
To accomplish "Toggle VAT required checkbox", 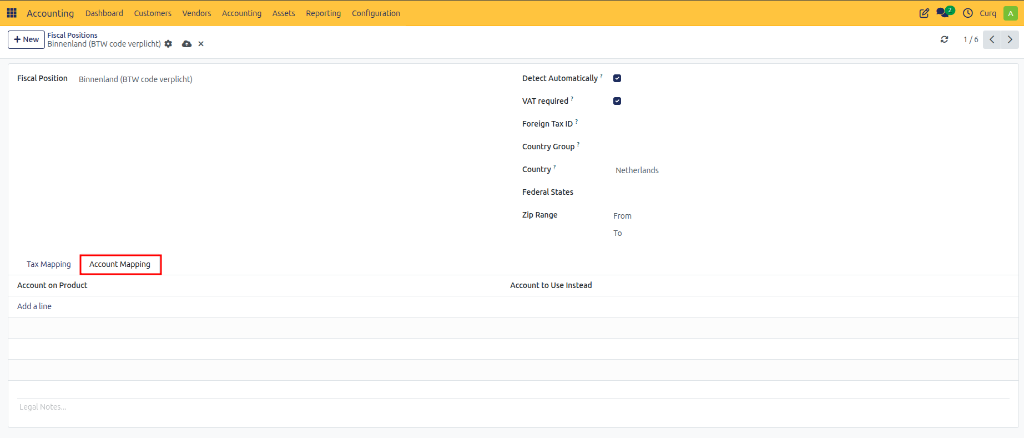I will coord(617,101).
